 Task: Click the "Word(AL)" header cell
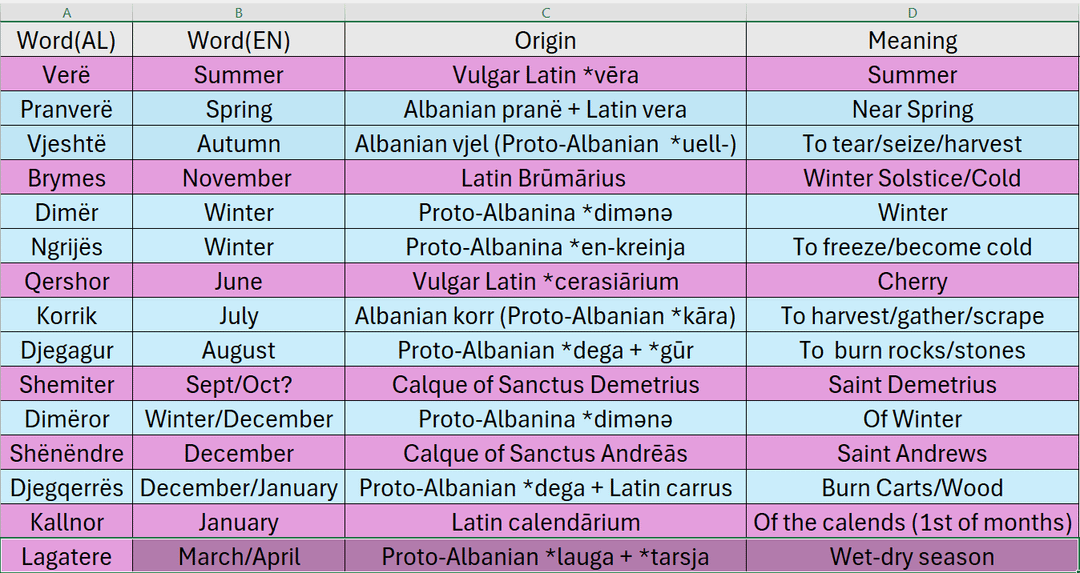click(66, 41)
